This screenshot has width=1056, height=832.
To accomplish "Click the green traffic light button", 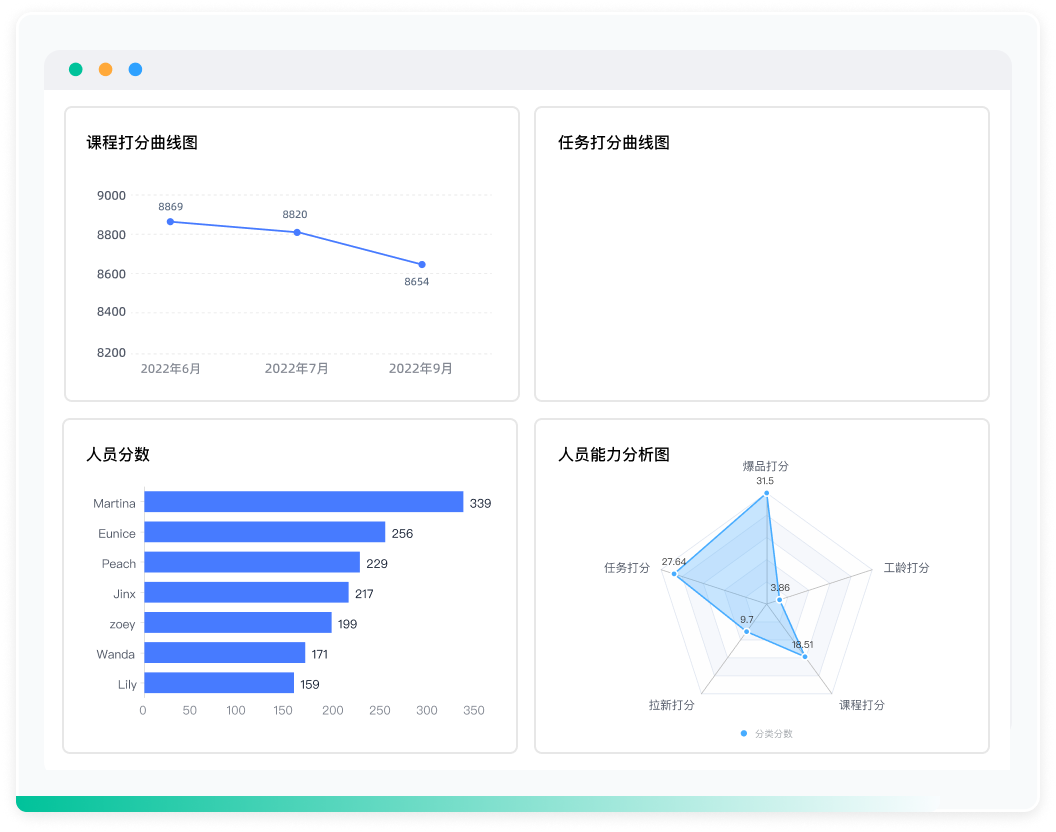I will pos(75,70).
